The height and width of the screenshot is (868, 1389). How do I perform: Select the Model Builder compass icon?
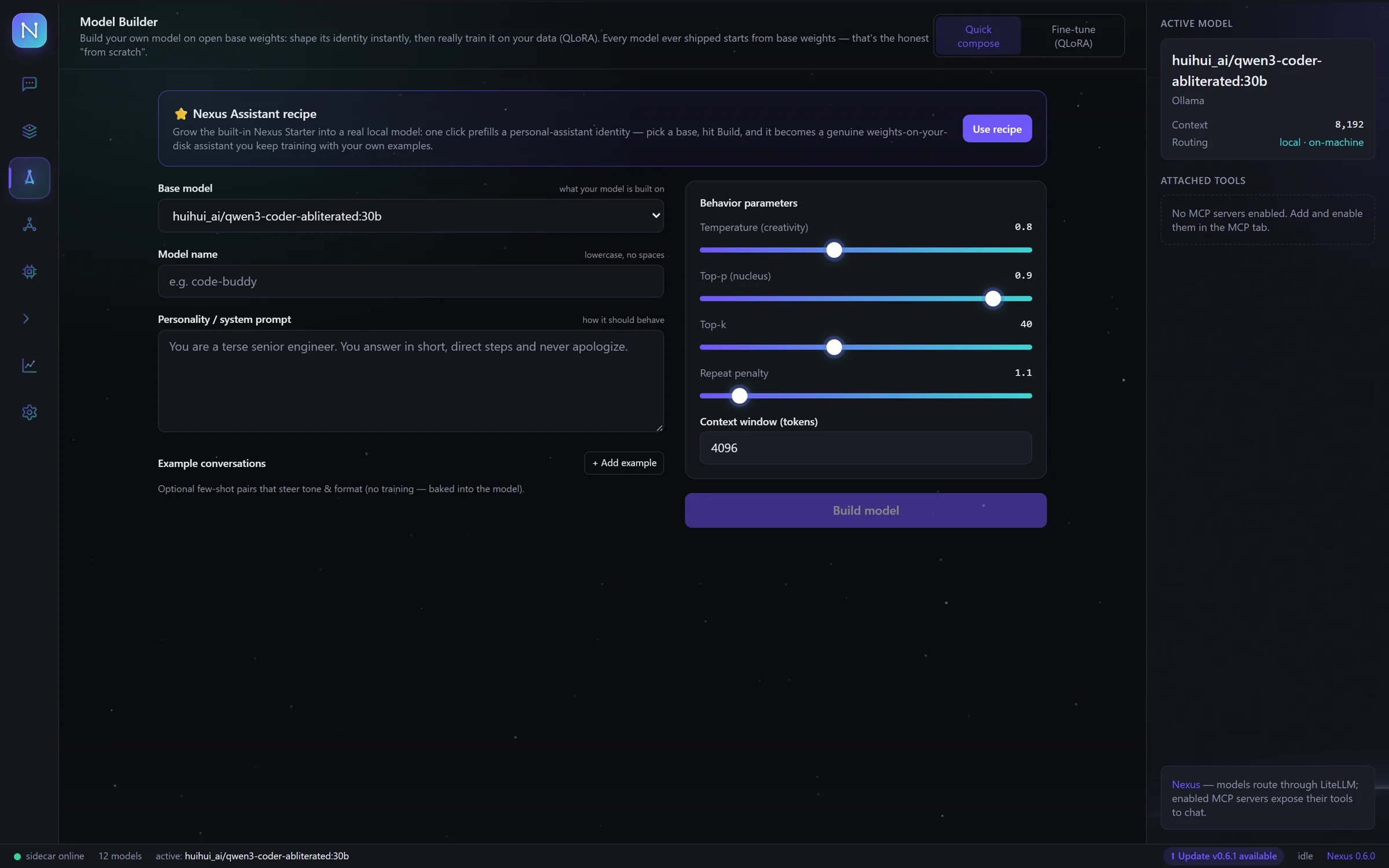coord(30,178)
